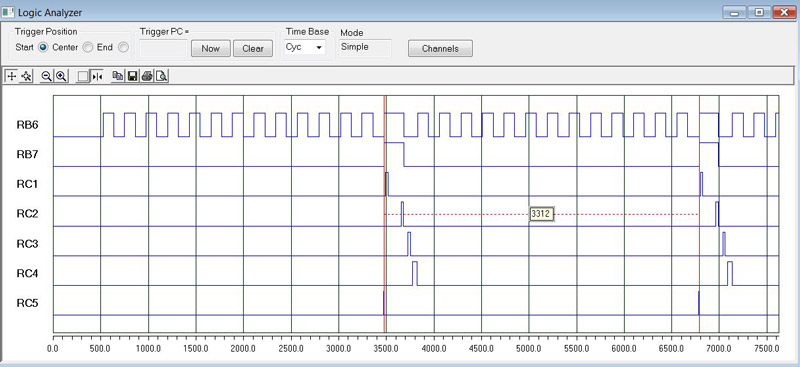Toggle the measurement cursors icon
The image size is (800, 367).
pos(97,76)
